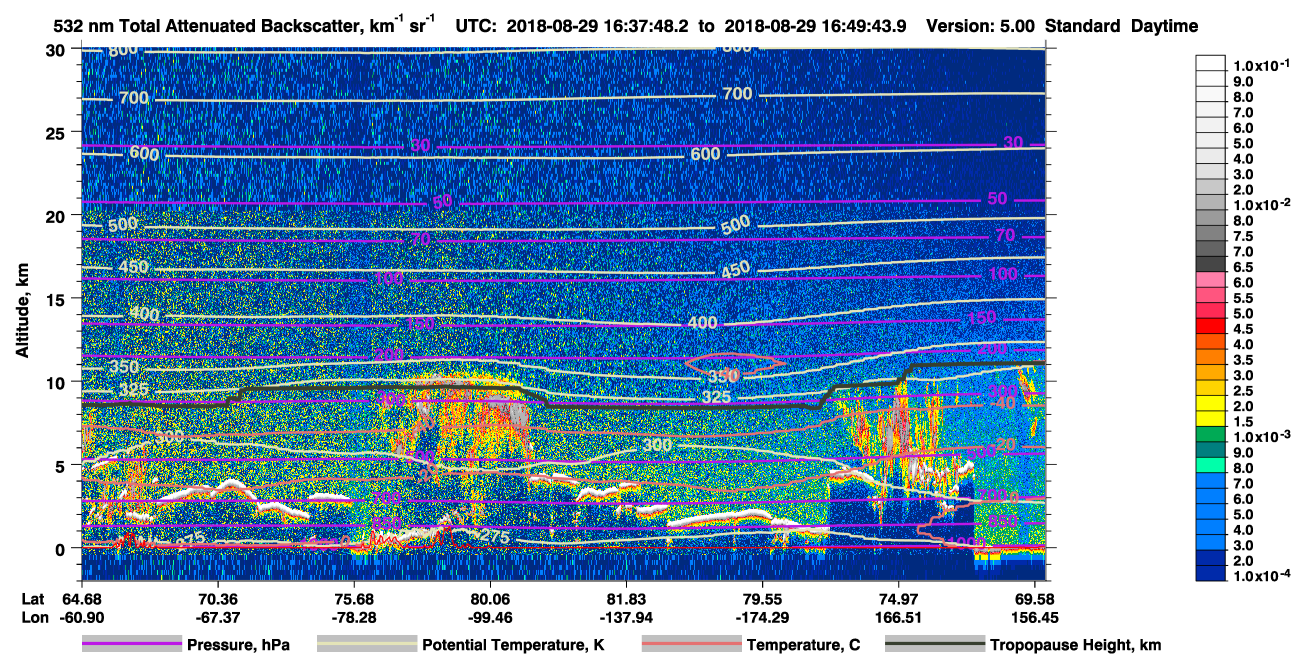Click latitude value '69.58'

pyautogui.click(x=1034, y=598)
